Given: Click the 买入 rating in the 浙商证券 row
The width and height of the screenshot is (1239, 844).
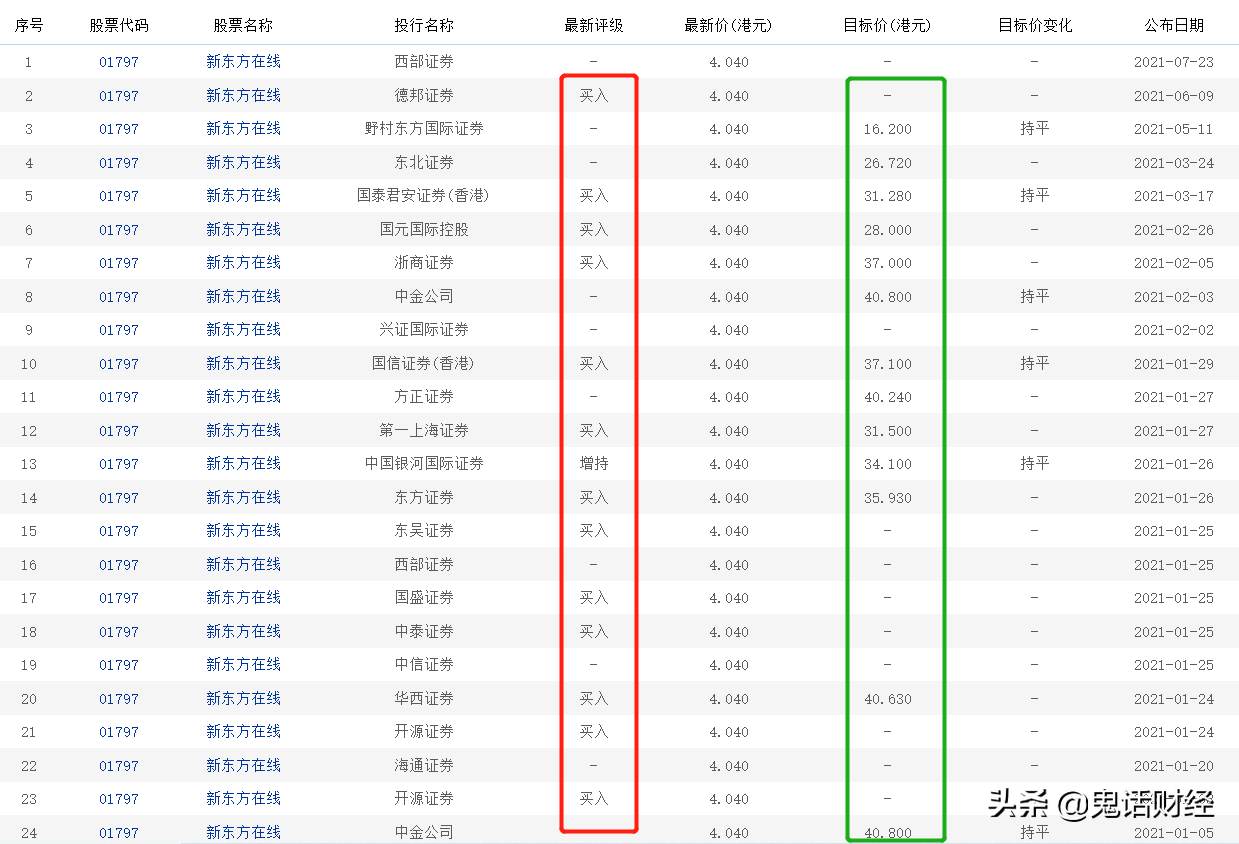Looking at the screenshot, I should [594, 263].
